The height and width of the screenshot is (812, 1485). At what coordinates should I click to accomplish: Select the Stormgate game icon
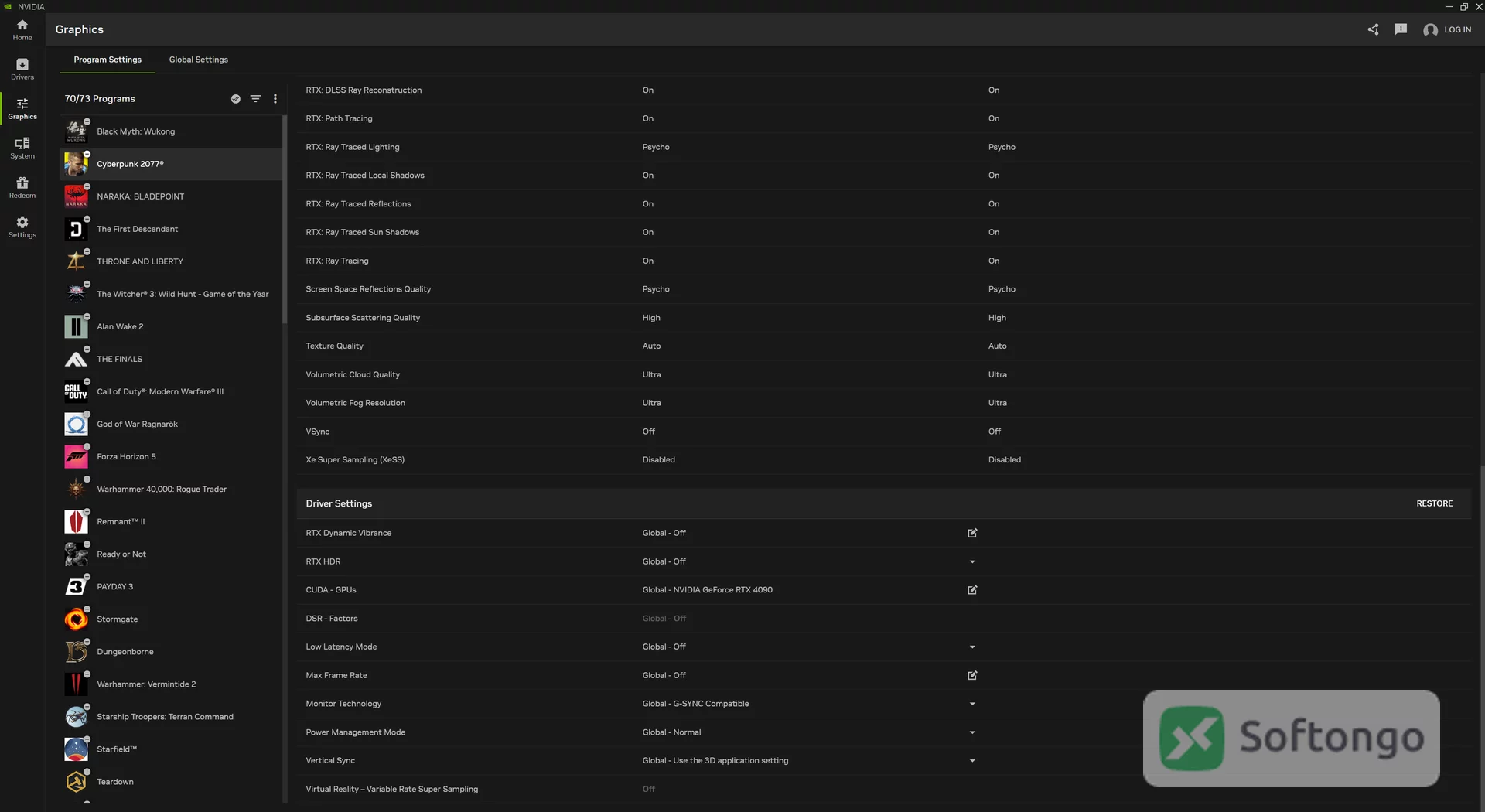tap(76, 619)
